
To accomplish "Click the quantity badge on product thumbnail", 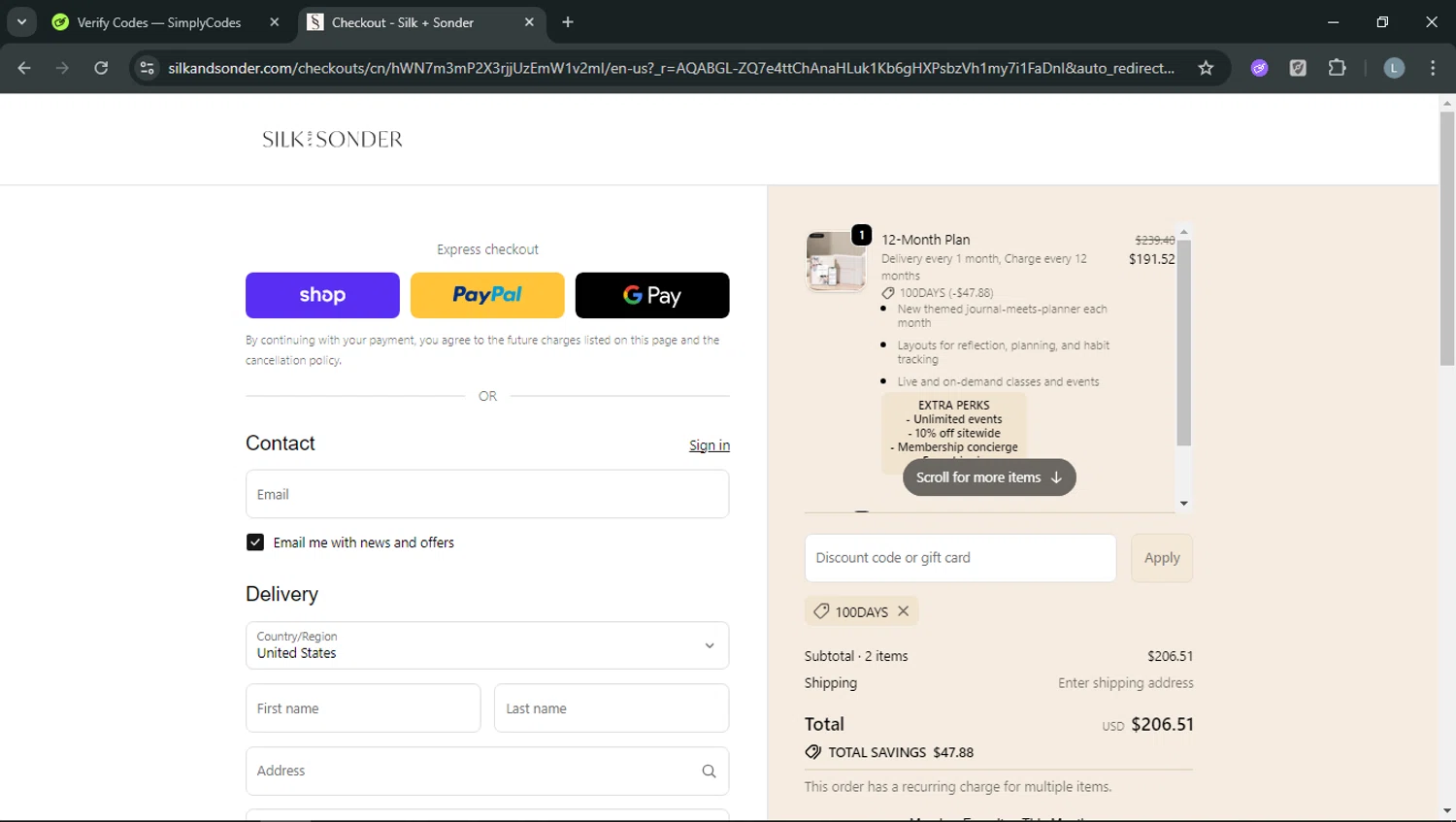I will tap(861, 235).
